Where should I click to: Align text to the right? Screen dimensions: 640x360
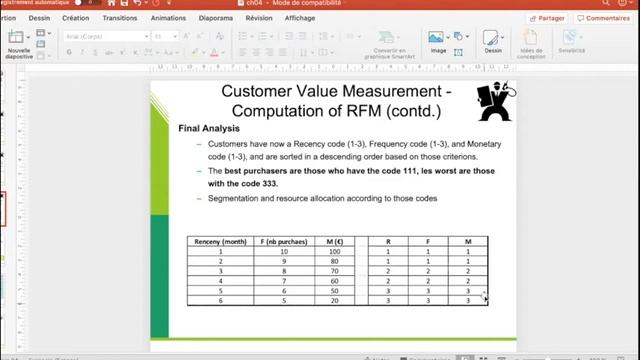tap(269, 52)
